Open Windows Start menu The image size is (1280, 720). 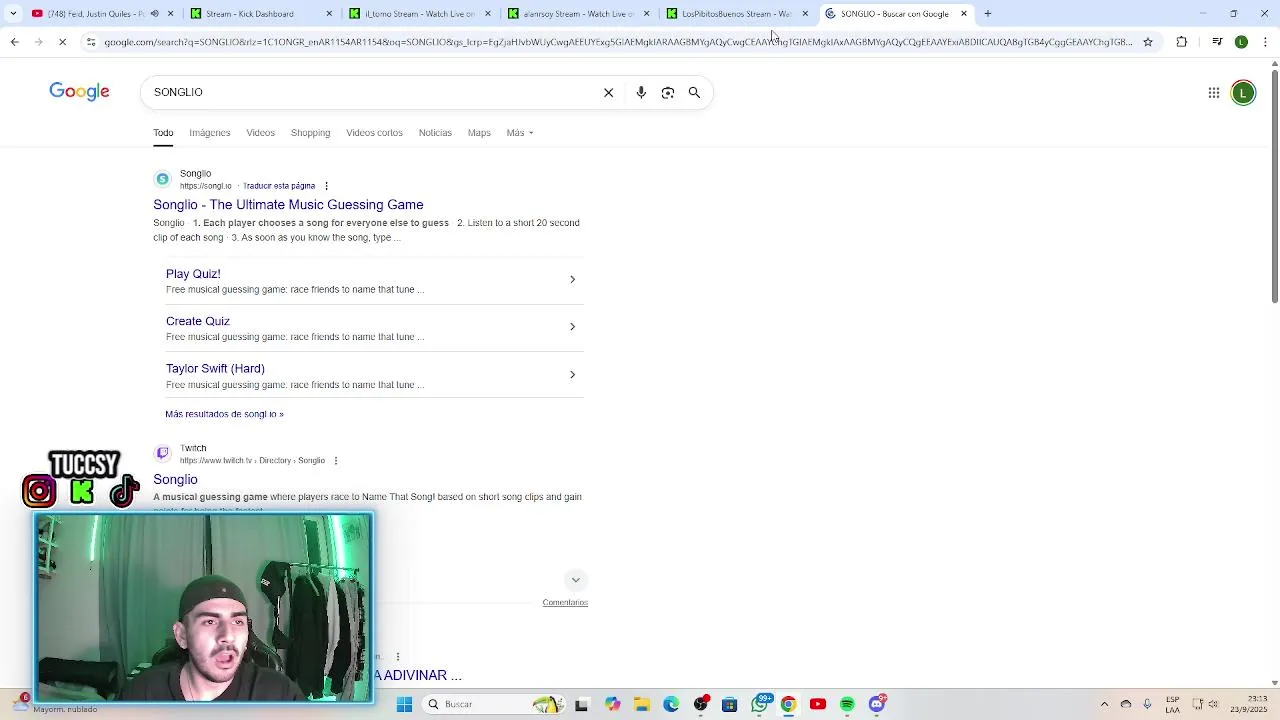tap(405, 705)
